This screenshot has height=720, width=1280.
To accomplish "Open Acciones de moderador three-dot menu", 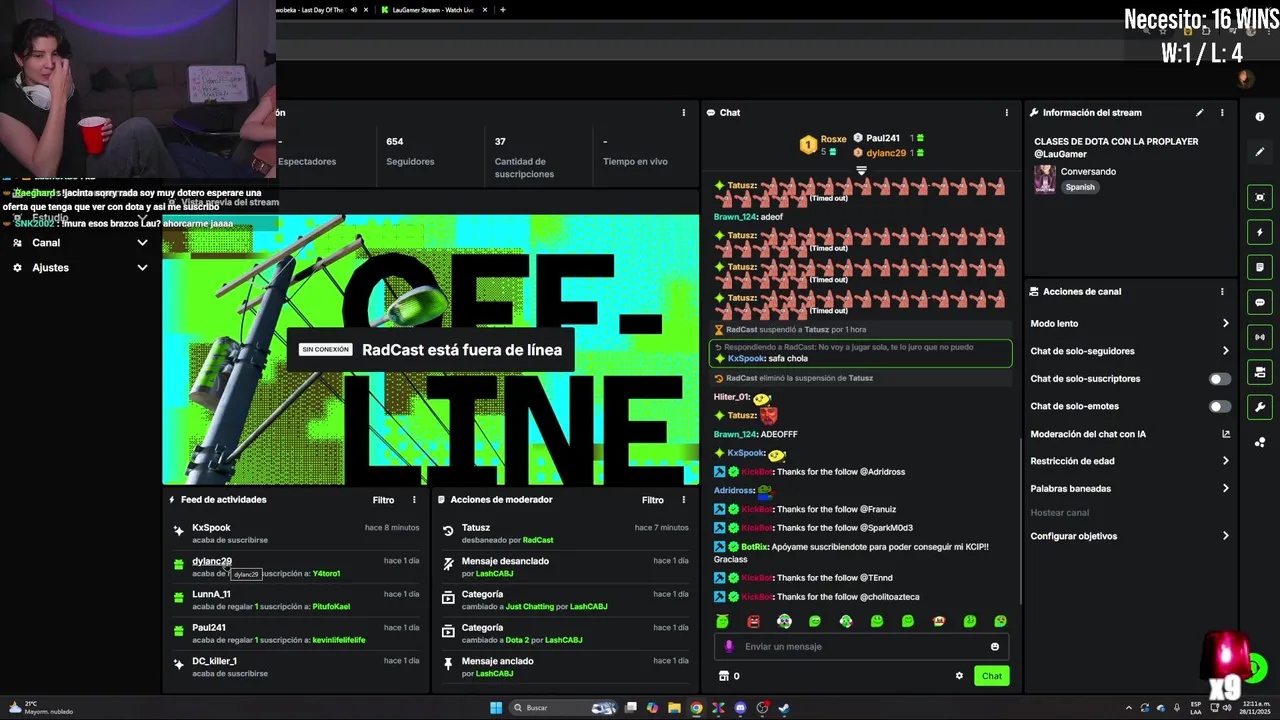I will [x=684, y=500].
